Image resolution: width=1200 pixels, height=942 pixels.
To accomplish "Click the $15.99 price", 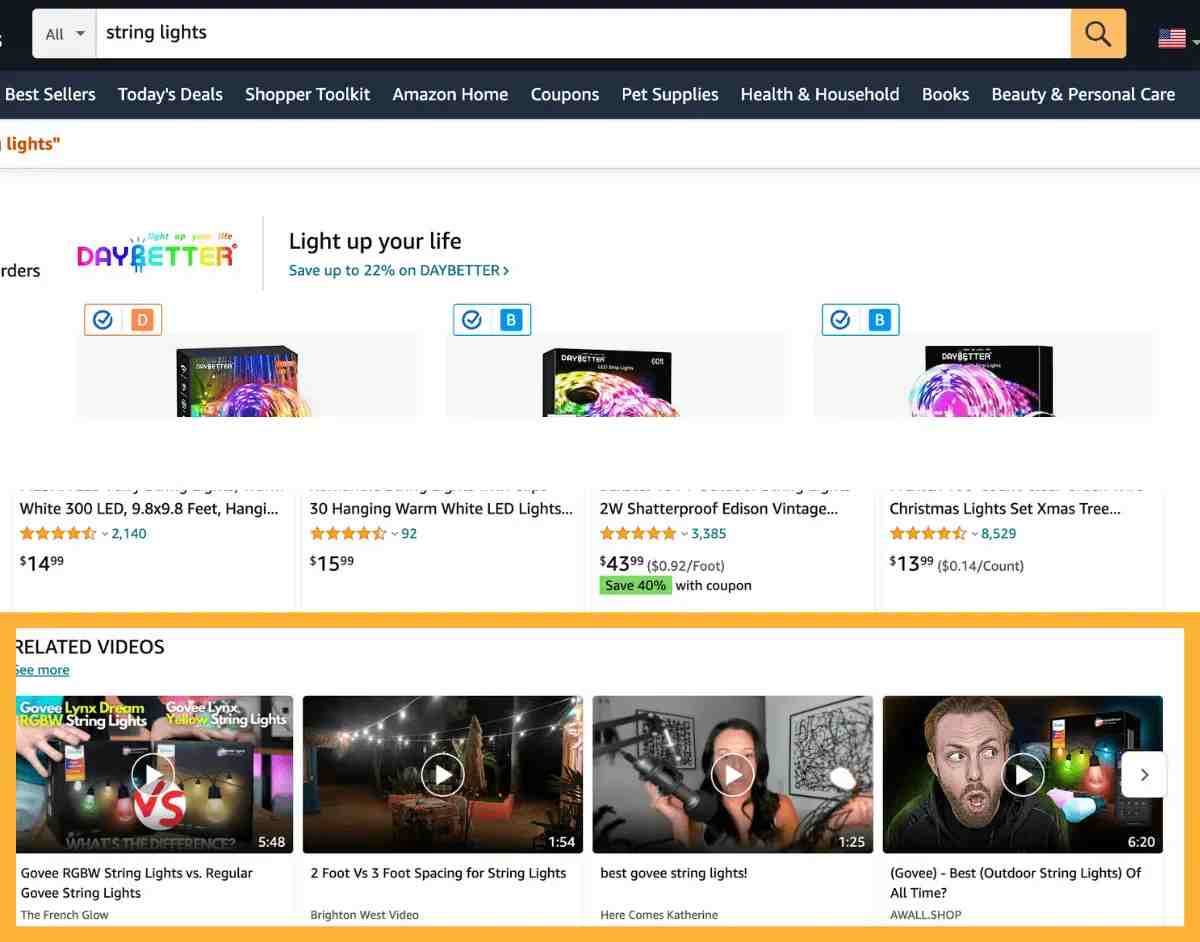I will tap(332, 563).
